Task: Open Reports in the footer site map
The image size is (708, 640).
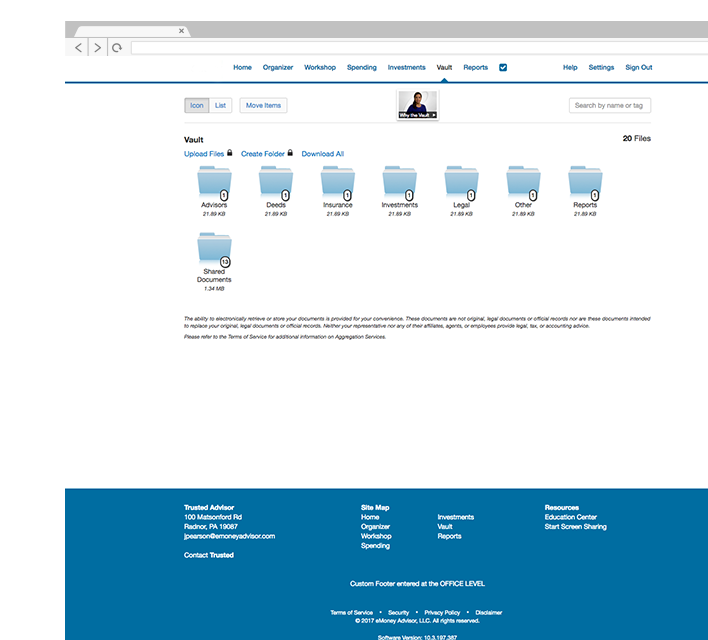Action: [x=449, y=536]
